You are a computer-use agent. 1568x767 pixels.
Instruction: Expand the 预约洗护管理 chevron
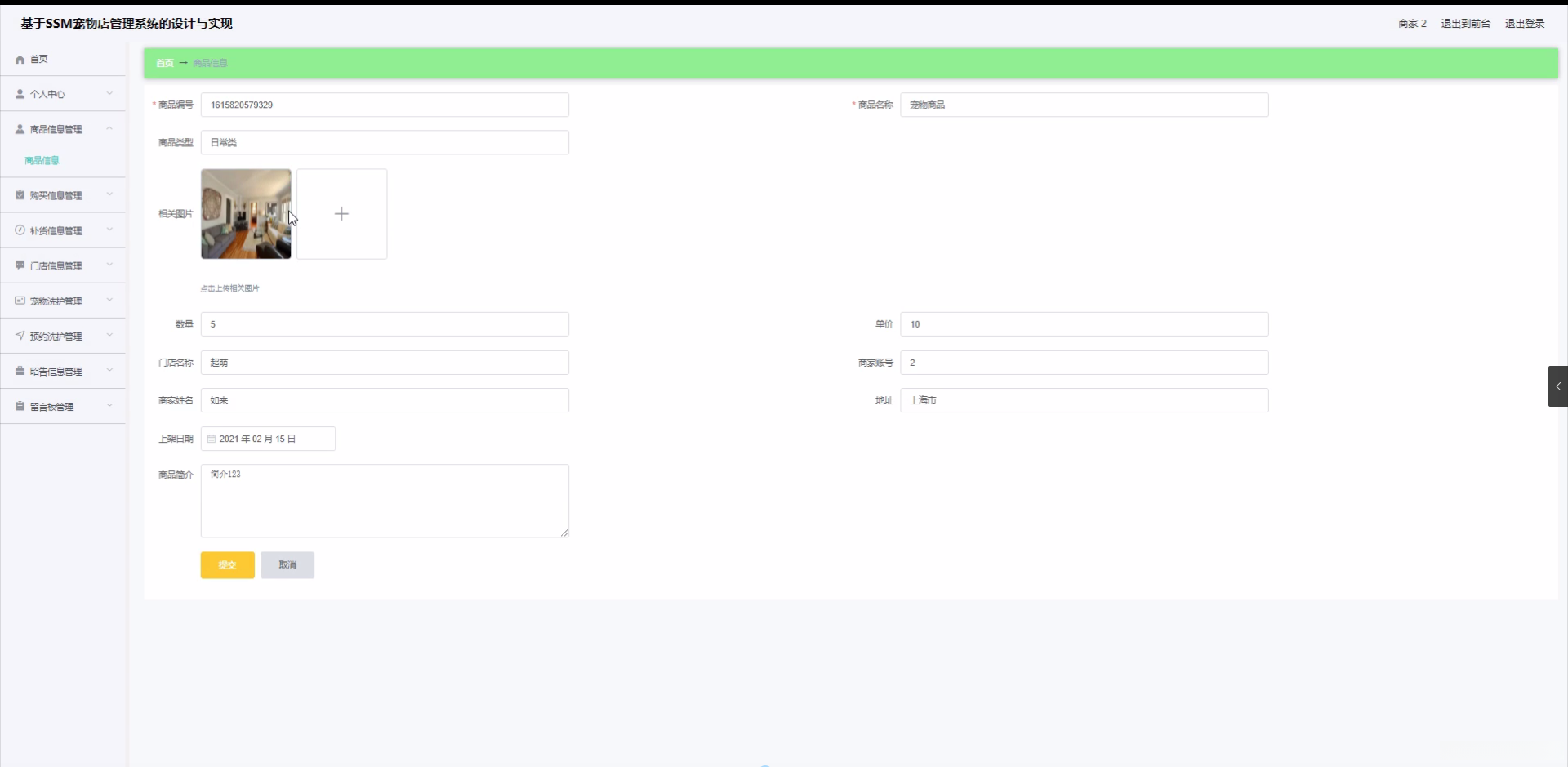pos(109,336)
